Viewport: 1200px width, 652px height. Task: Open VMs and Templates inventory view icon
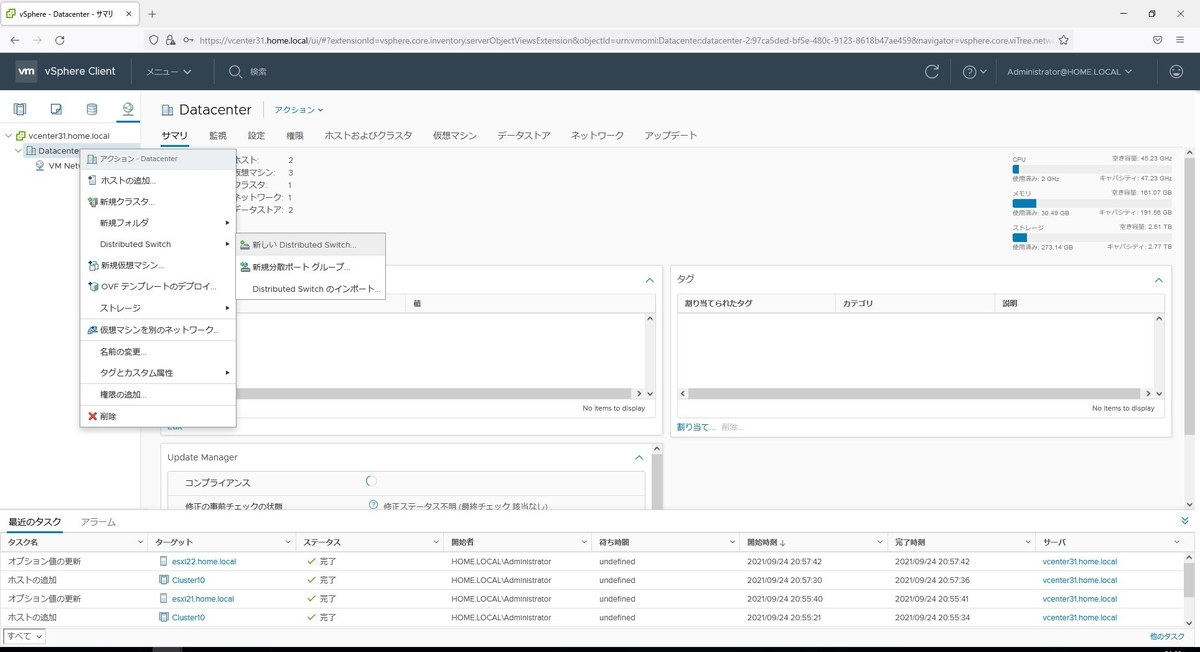(x=56, y=109)
